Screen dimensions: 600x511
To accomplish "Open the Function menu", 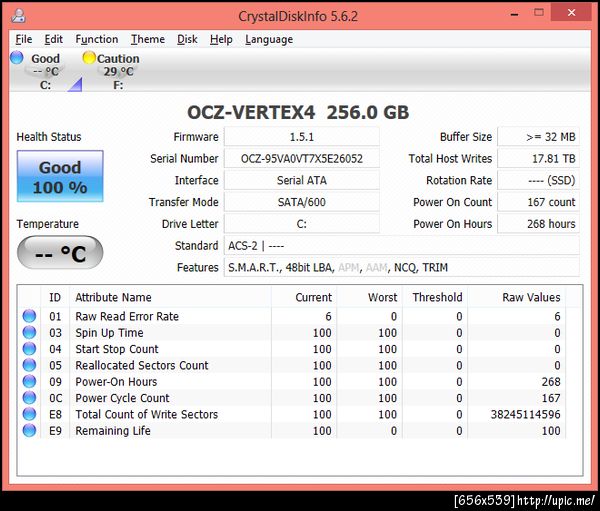I will (x=97, y=39).
